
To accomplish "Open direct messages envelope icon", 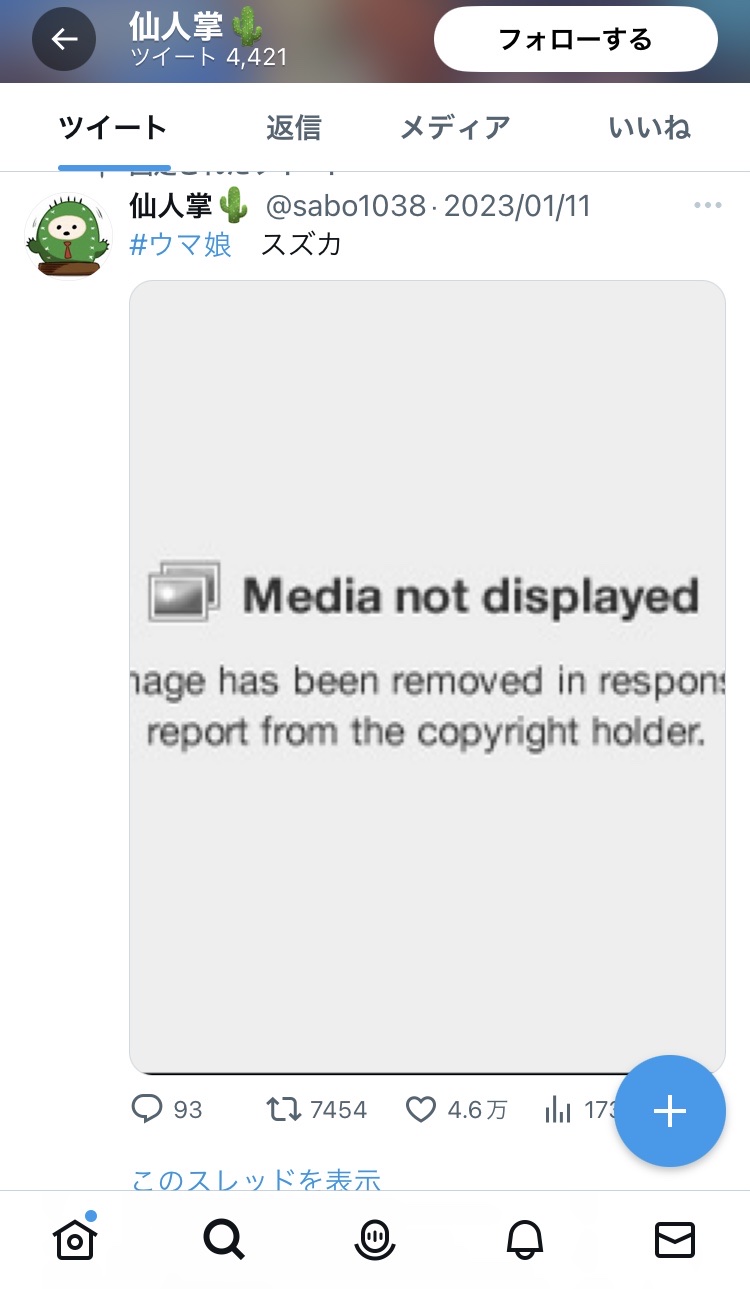I will 675,1240.
